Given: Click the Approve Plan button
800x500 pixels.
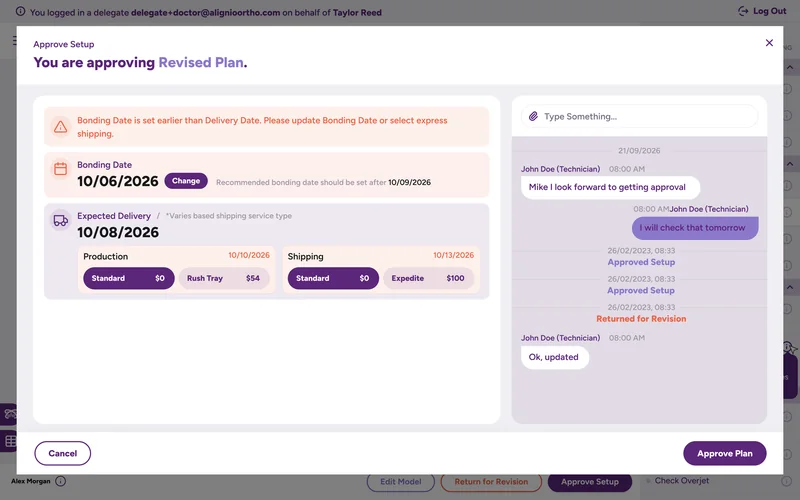Looking at the screenshot, I should [724, 453].
